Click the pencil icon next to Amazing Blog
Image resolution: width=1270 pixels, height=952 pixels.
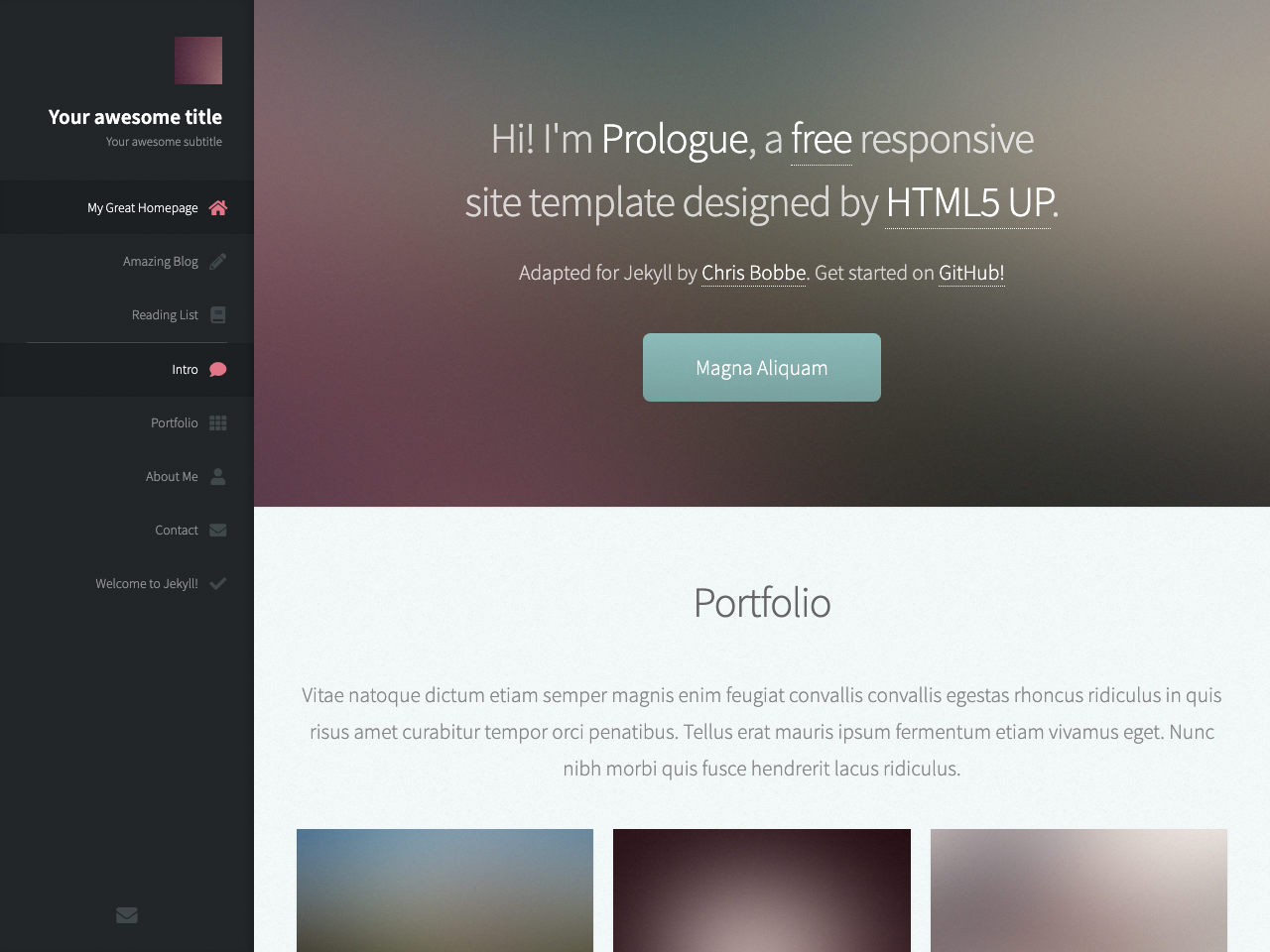pos(218,261)
